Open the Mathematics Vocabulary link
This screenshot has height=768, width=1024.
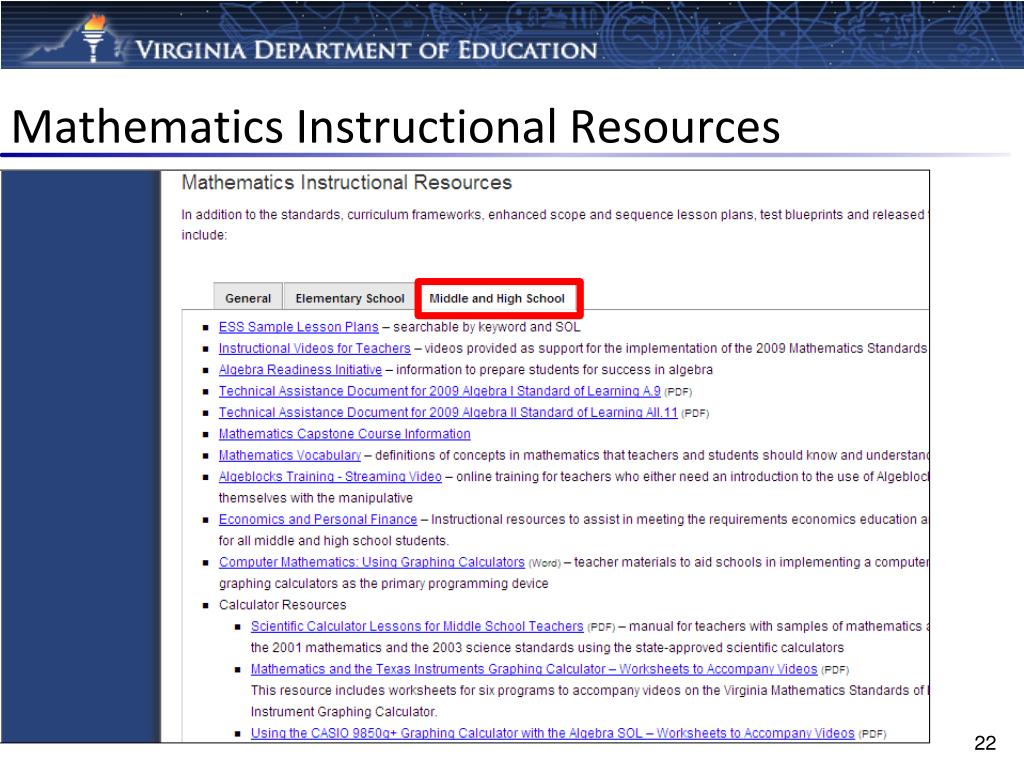tap(290, 455)
